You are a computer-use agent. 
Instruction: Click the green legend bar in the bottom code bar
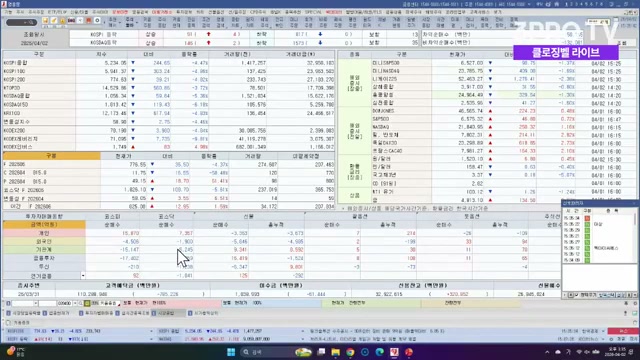click(371, 303)
